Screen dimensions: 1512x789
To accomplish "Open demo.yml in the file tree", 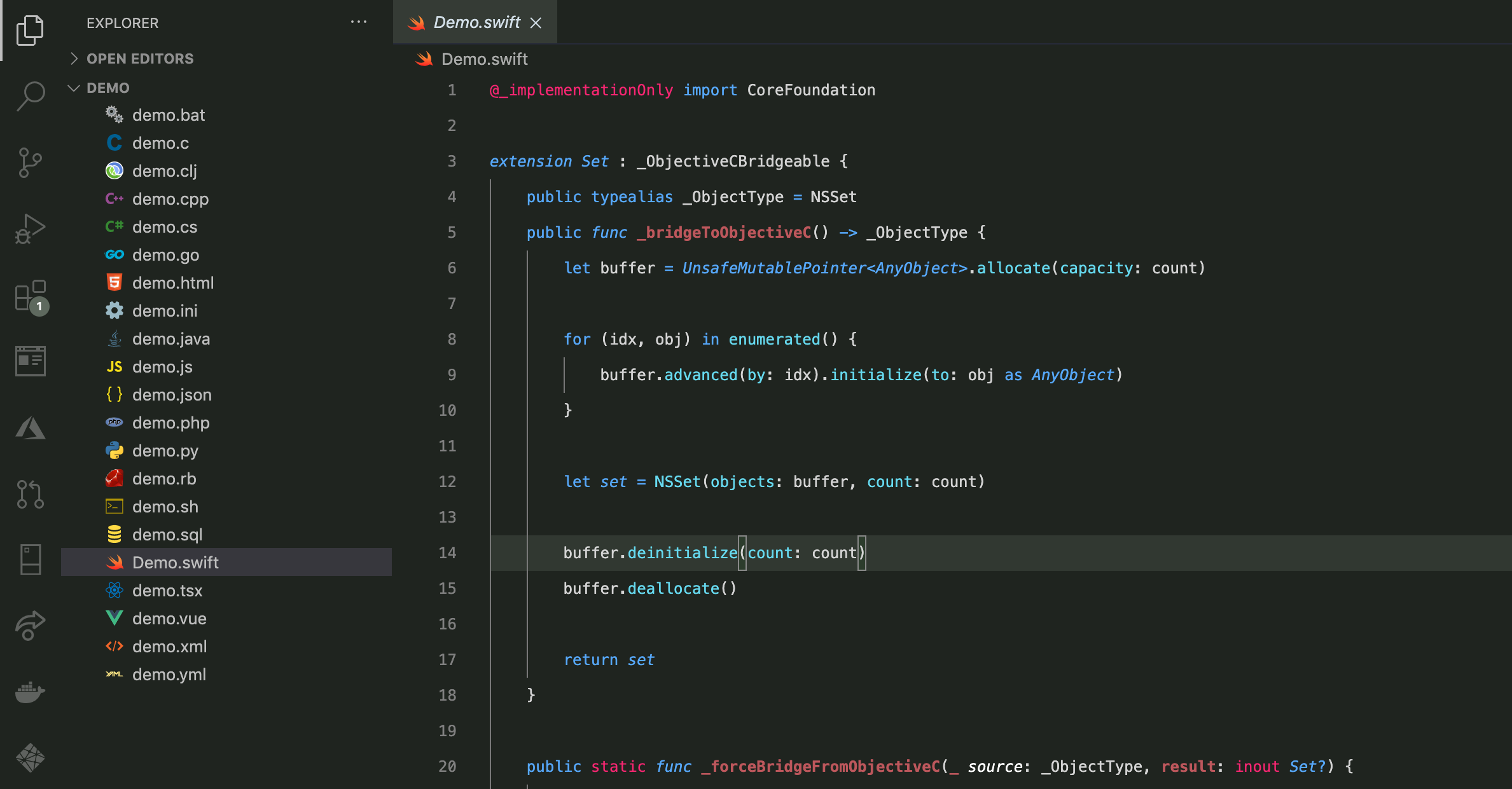I will [x=169, y=675].
